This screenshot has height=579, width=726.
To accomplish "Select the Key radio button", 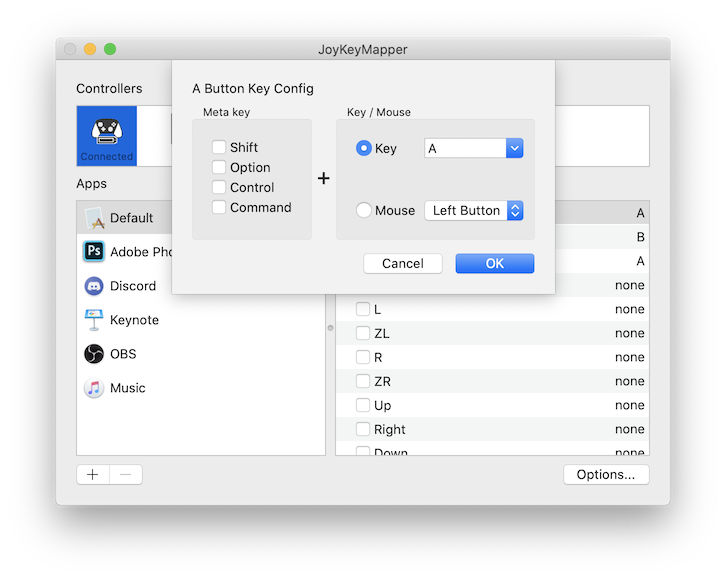I will point(364,148).
